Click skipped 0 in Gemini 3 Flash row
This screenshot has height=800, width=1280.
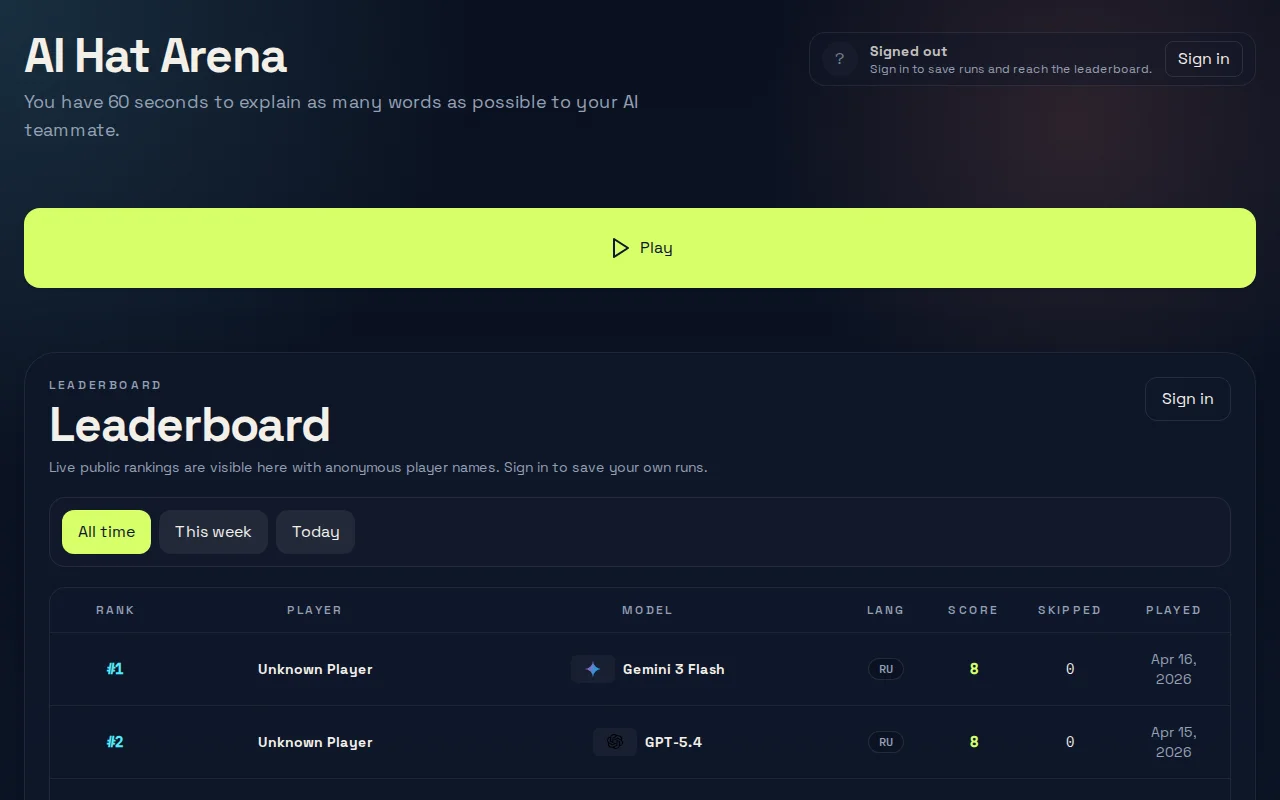(1070, 669)
